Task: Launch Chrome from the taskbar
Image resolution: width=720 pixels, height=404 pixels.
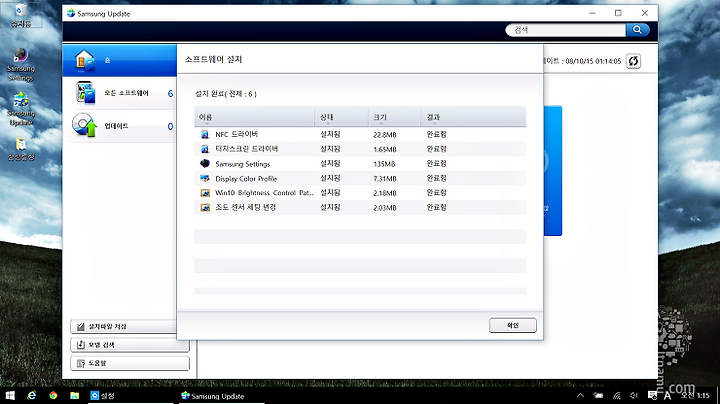Action: pyautogui.click(x=53, y=395)
